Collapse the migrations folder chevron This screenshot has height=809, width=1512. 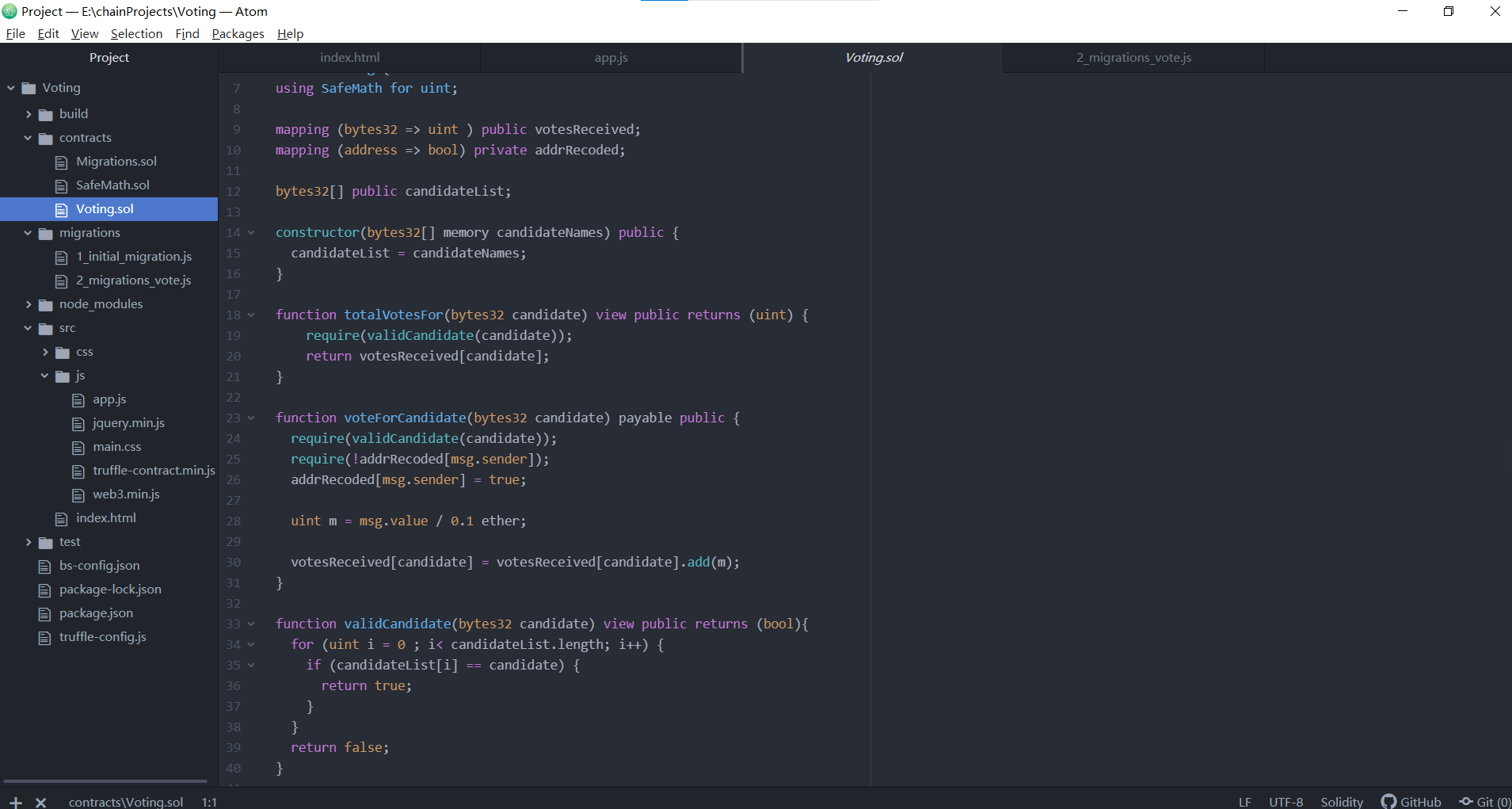click(x=29, y=233)
